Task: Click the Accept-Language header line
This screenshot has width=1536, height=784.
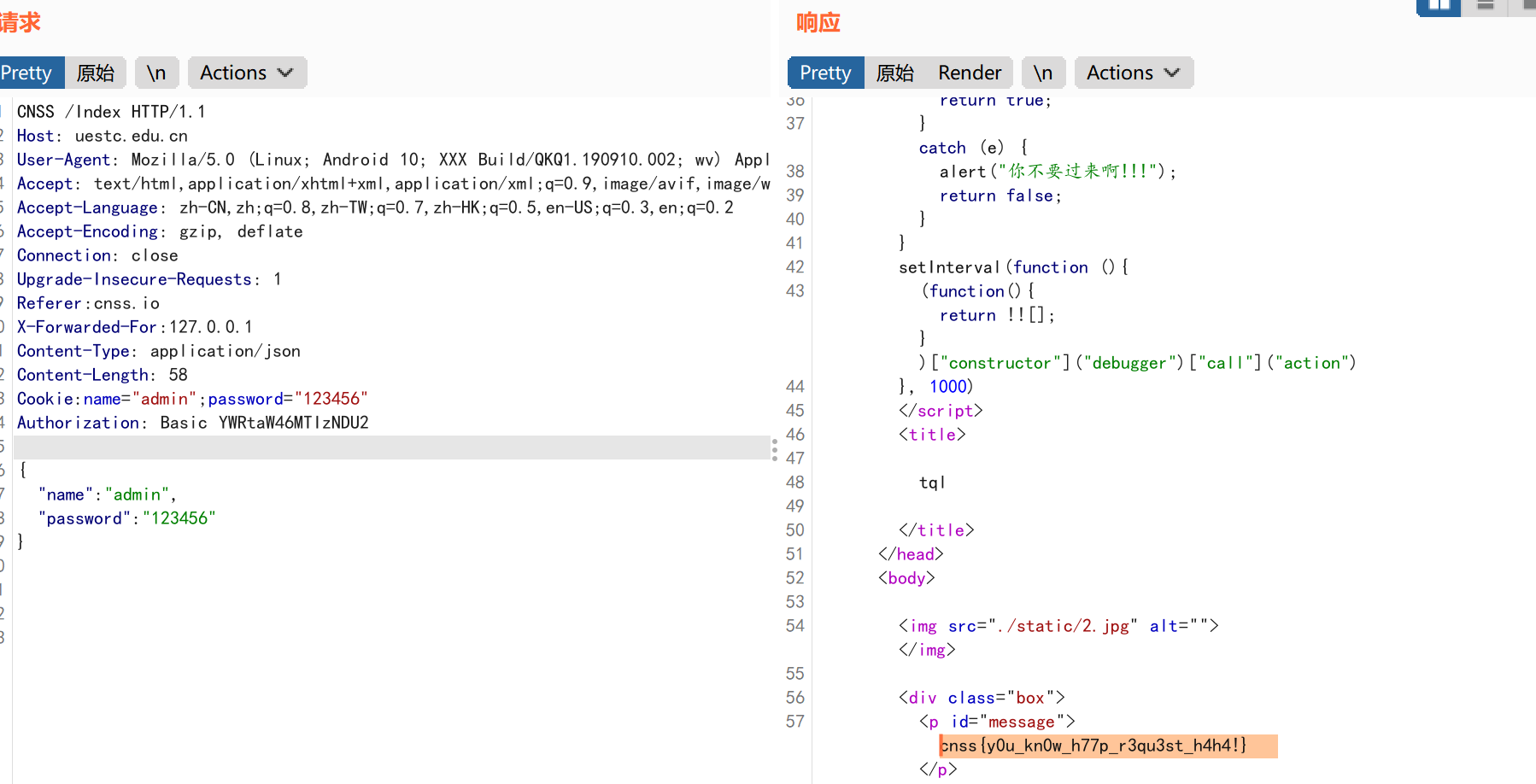Action: click(375, 208)
